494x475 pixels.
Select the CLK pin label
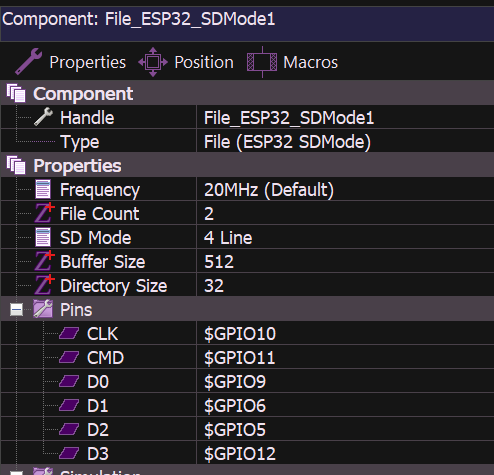point(102,334)
